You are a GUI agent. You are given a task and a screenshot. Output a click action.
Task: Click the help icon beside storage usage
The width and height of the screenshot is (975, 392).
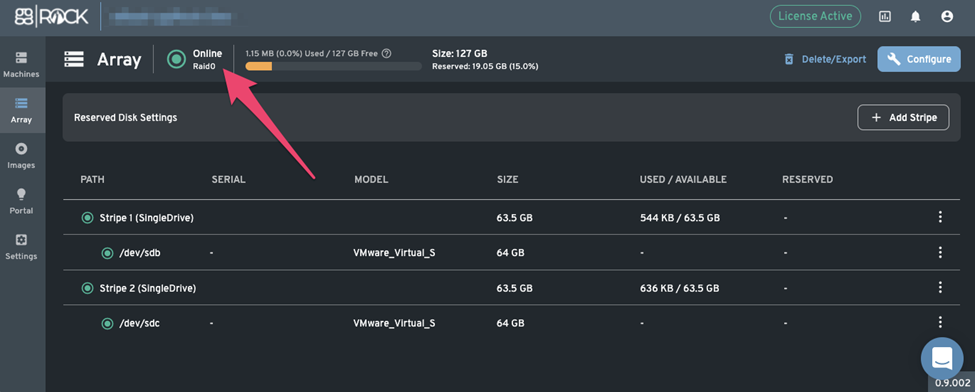(386, 54)
